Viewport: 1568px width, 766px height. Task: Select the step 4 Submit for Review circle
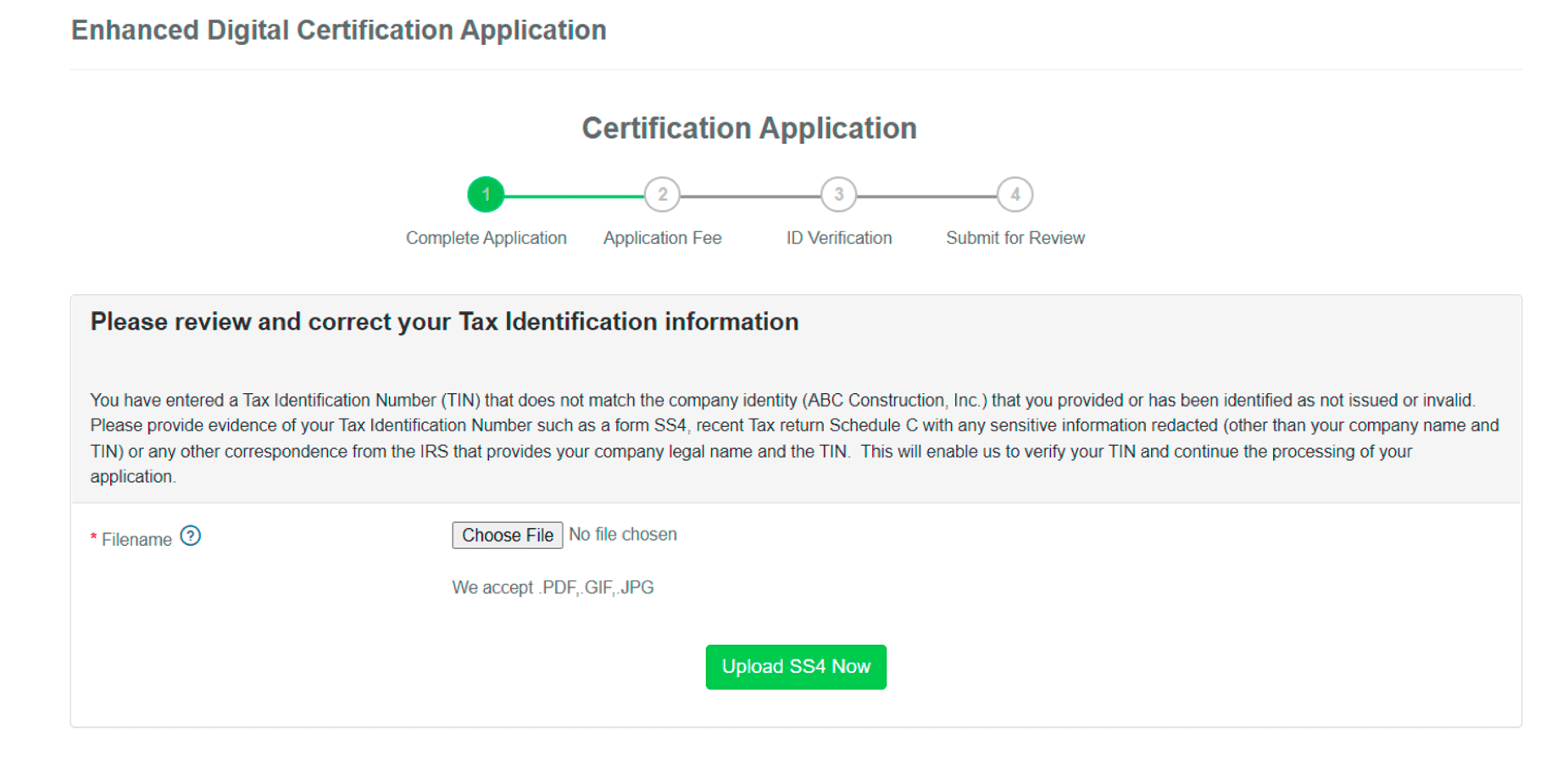click(x=1015, y=194)
